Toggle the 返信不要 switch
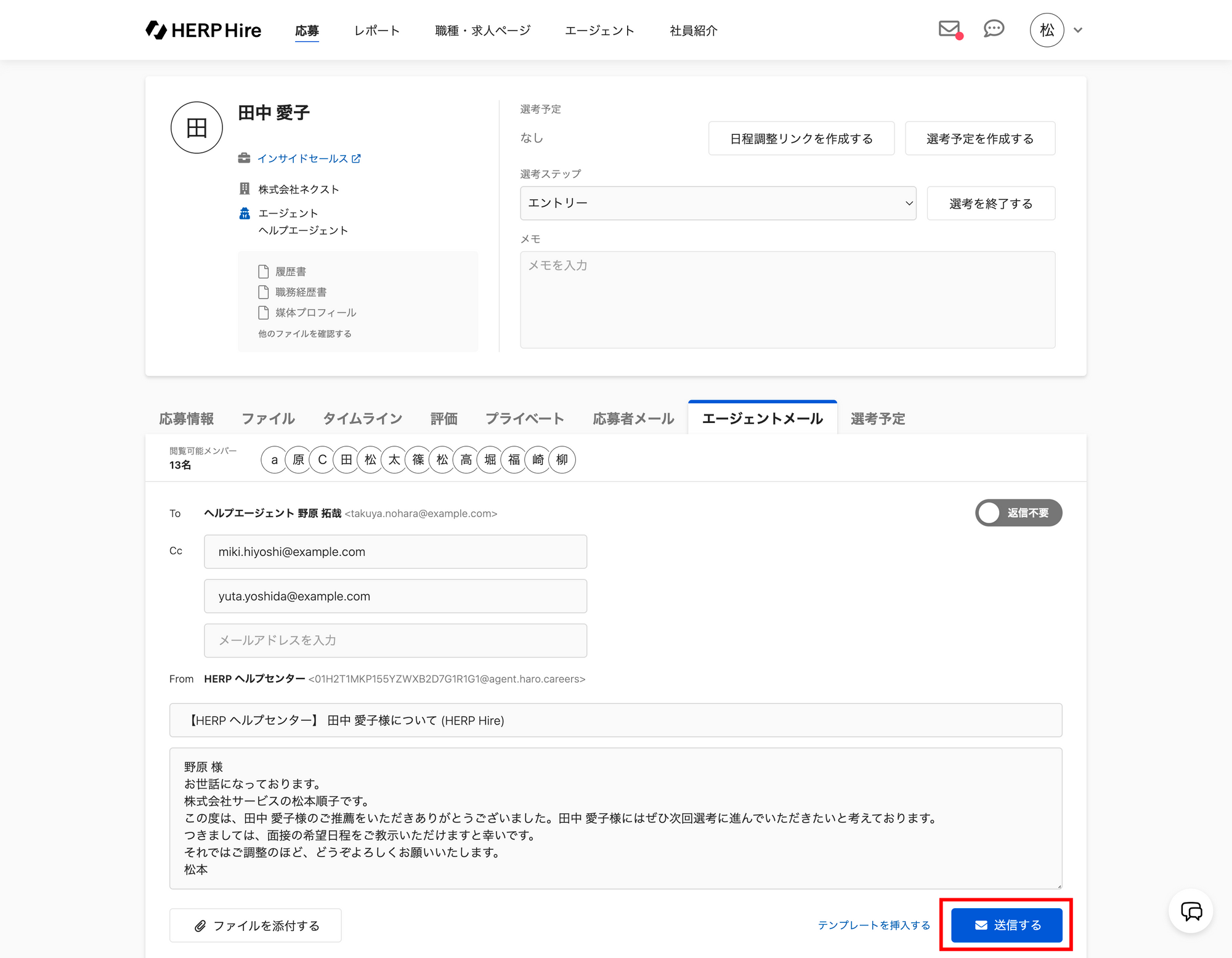The height and width of the screenshot is (958, 1232). coord(1018,513)
